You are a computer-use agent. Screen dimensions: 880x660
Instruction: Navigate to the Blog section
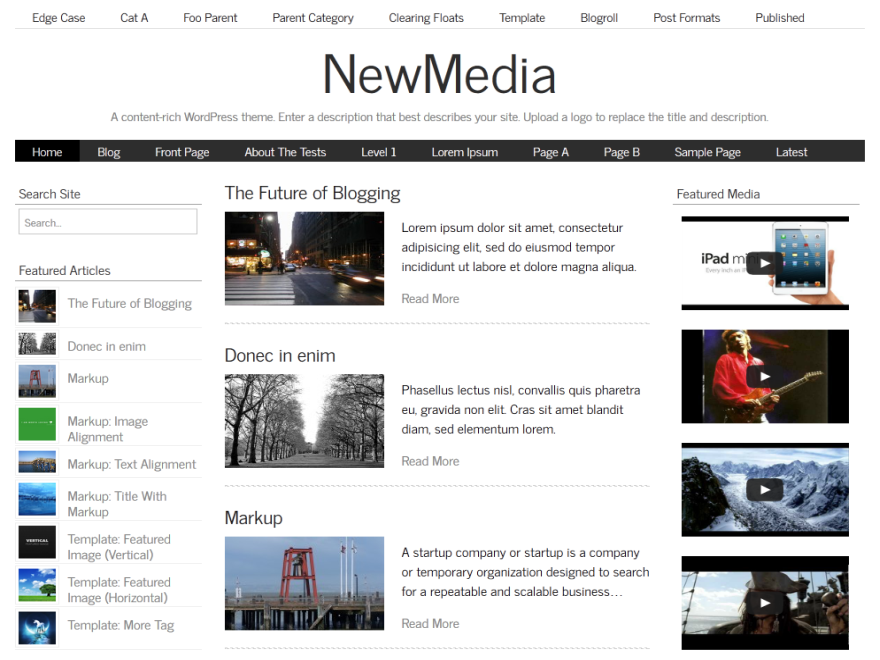pos(108,151)
